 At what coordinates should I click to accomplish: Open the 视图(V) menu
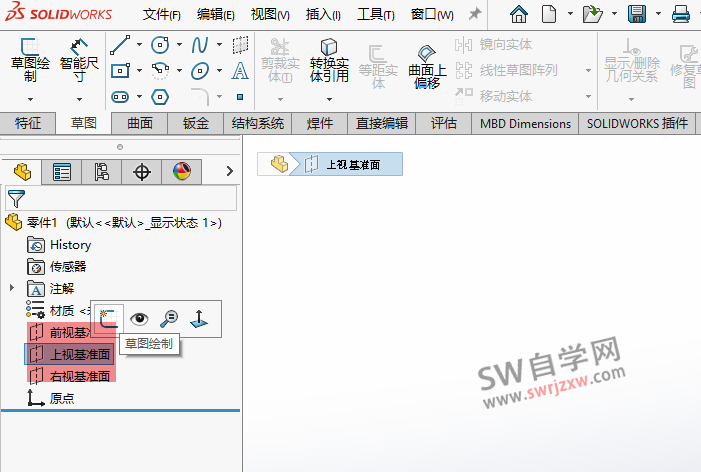(270, 15)
